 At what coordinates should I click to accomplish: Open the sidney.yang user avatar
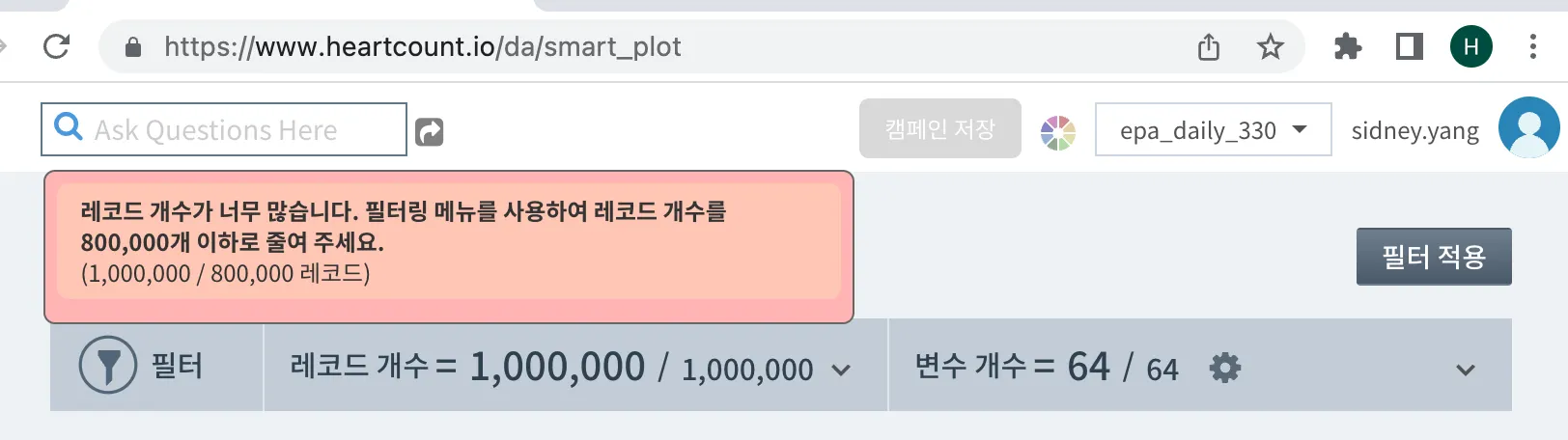[1528, 128]
